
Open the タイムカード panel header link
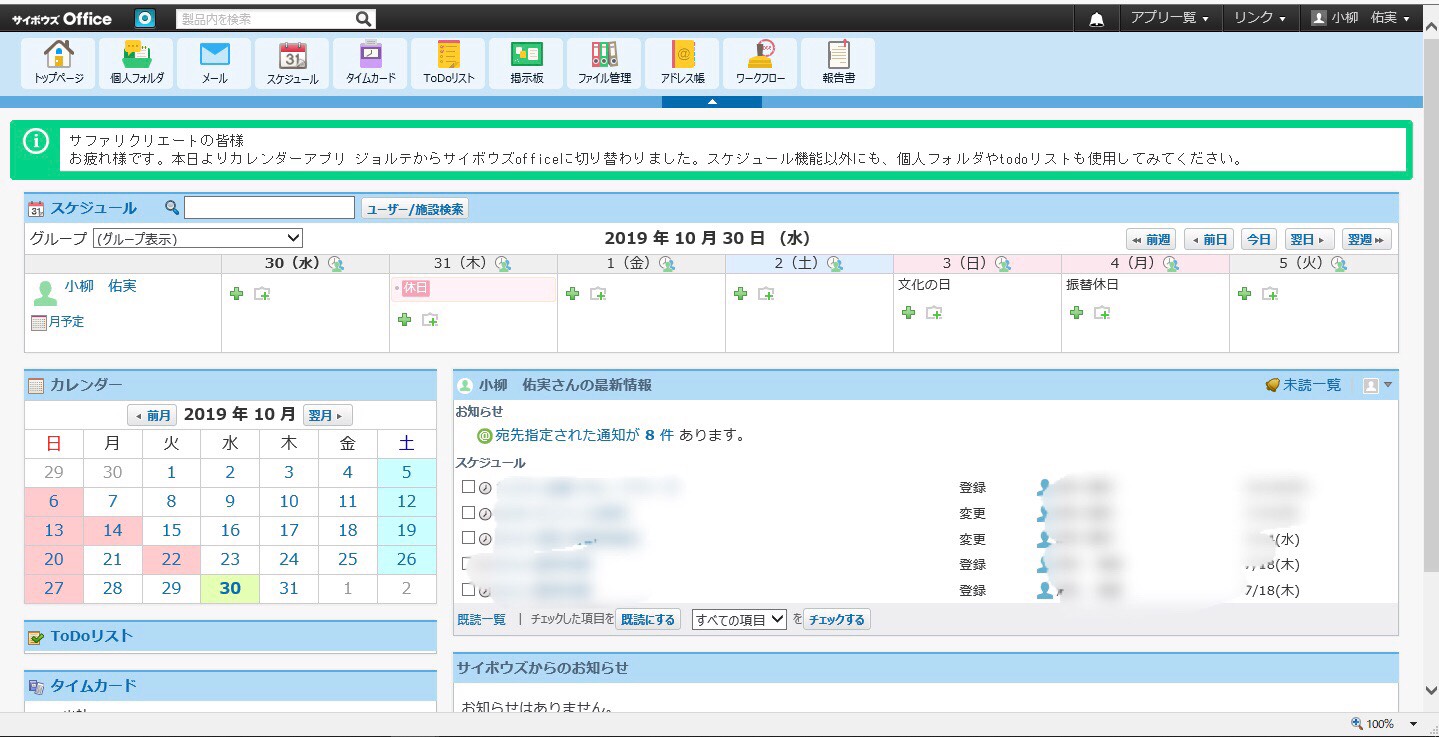pyautogui.click(x=93, y=686)
